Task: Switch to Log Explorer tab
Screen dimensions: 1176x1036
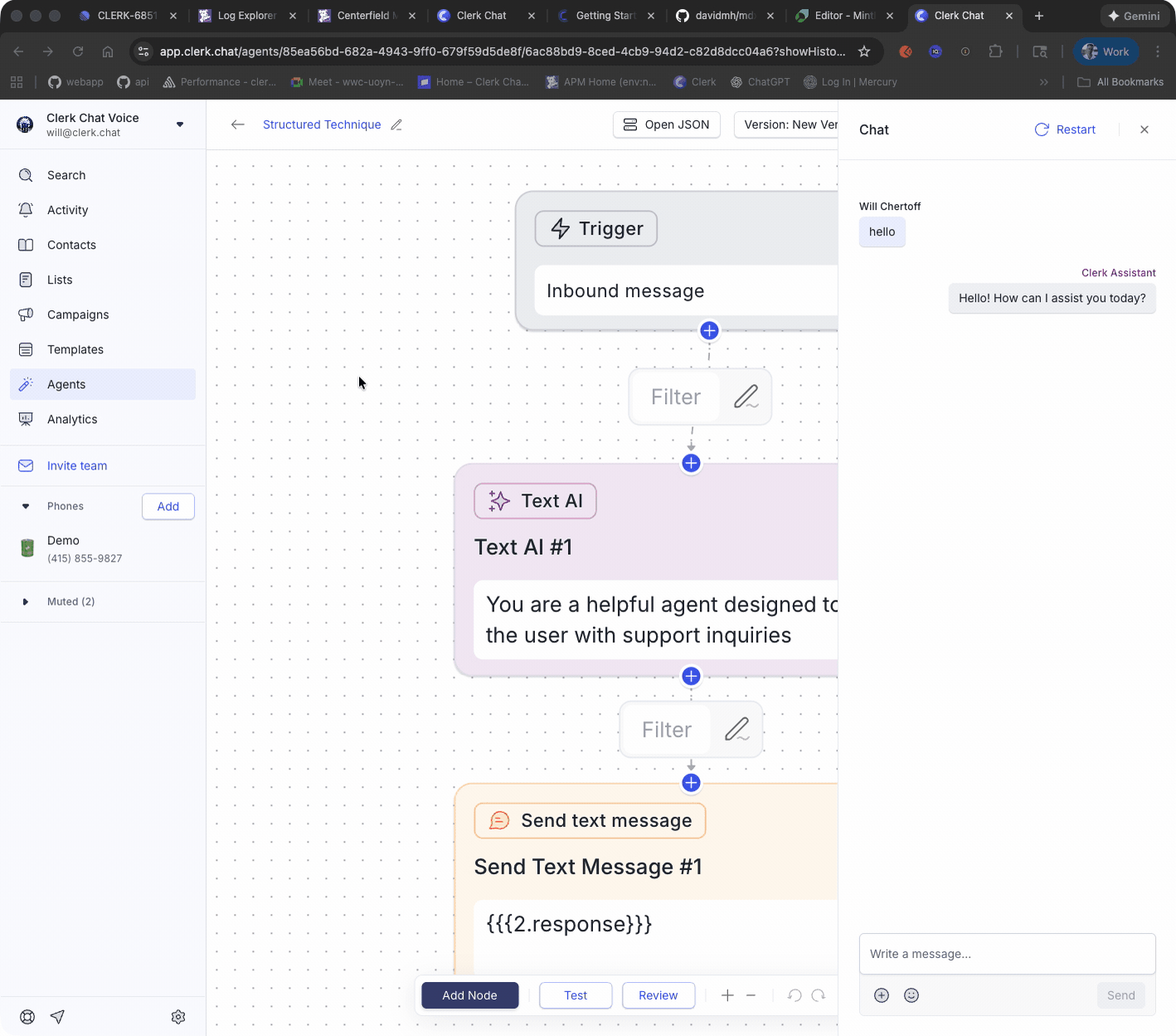Action: (248, 16)
